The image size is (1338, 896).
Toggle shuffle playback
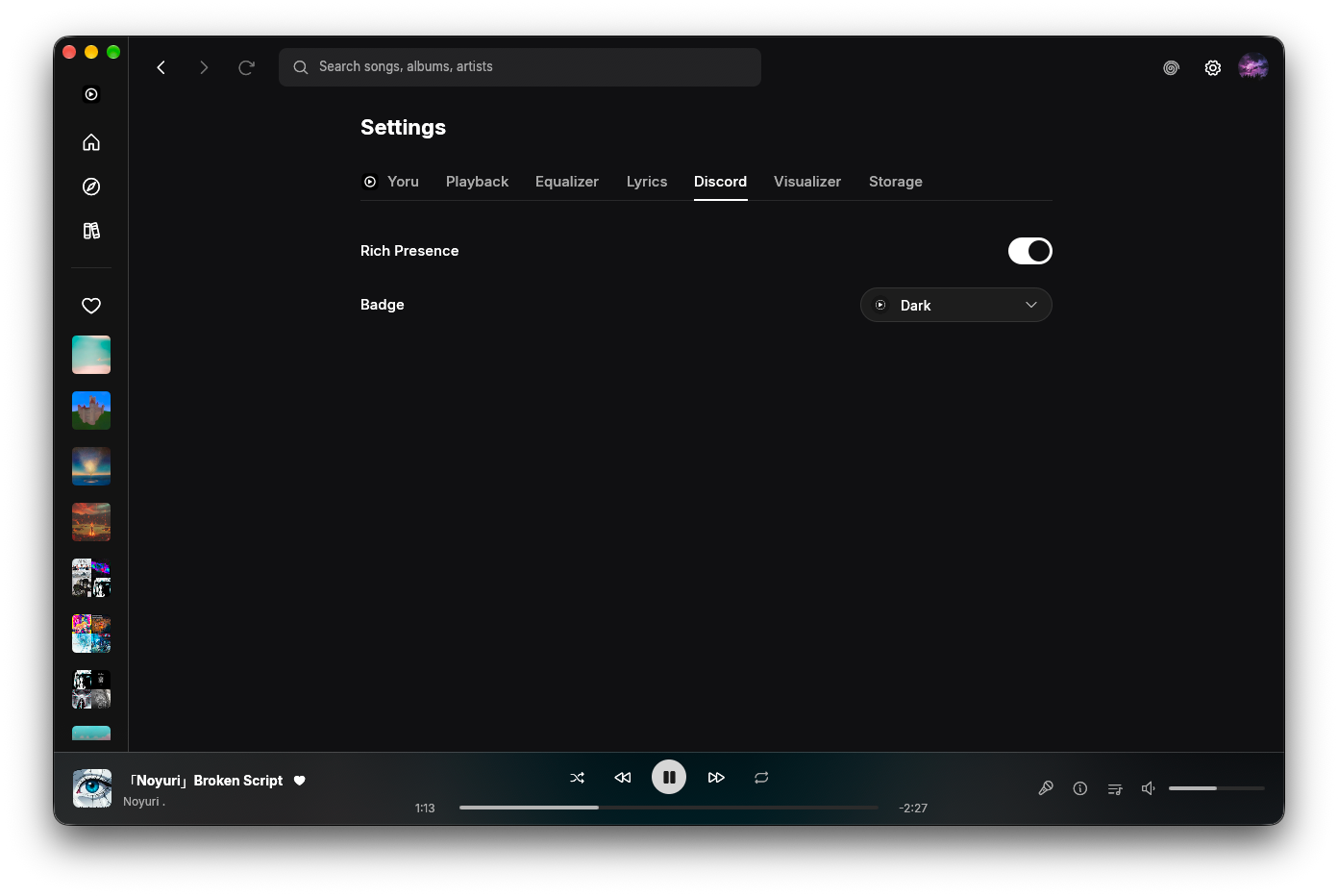coord(577,778)
